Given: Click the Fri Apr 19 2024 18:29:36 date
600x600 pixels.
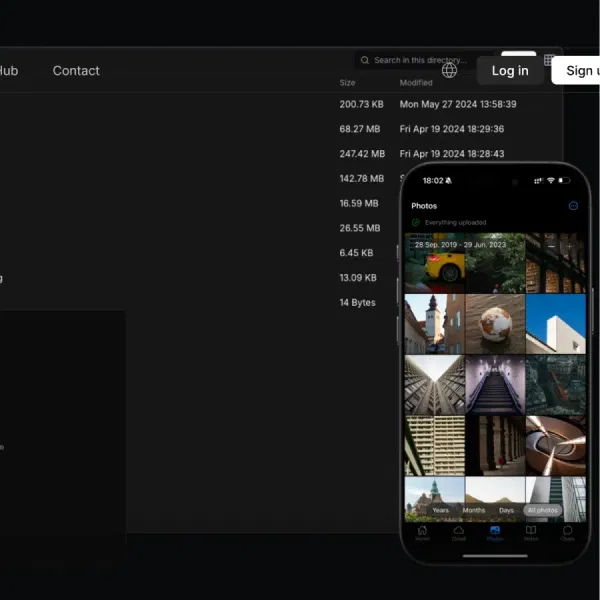Looking at the screenshot, I should click(452, 129).
